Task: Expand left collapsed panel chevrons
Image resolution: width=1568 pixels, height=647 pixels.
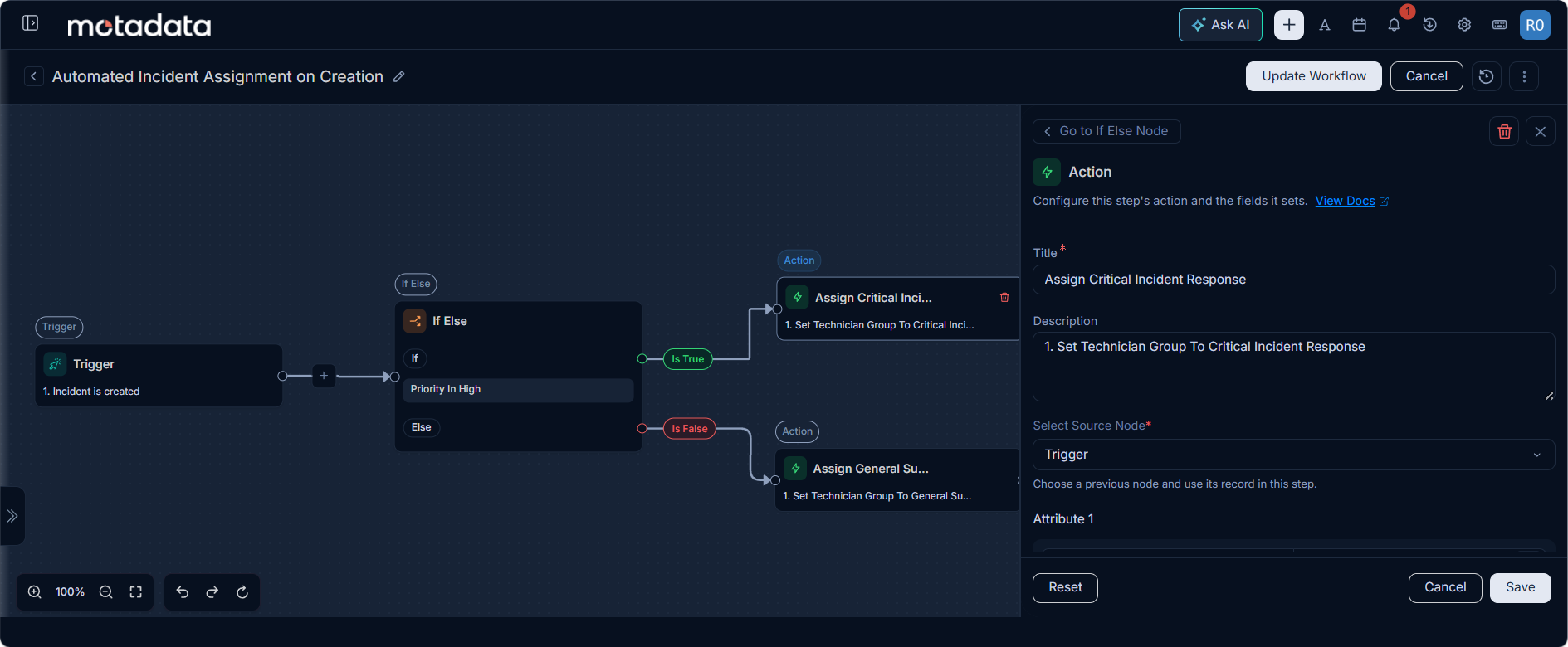Action: pyautogui.click(x=12, y=516)
